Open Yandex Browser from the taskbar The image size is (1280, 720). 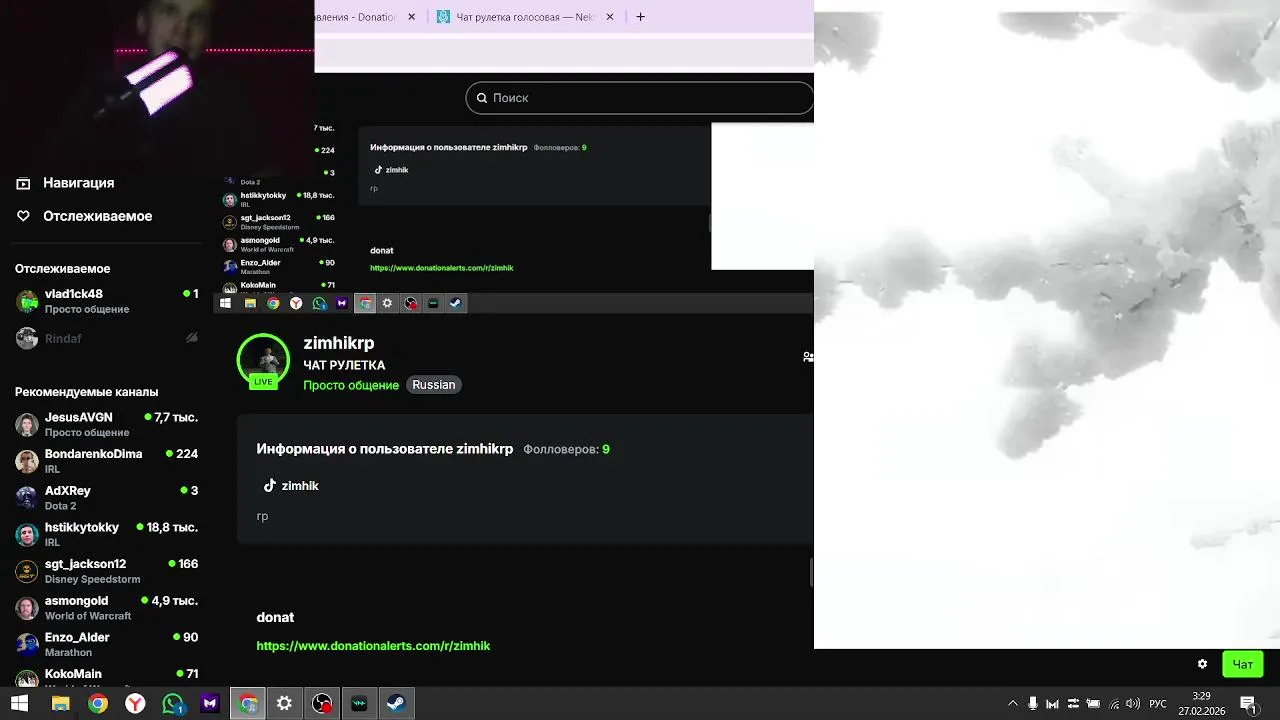click(x=134, y=704)
